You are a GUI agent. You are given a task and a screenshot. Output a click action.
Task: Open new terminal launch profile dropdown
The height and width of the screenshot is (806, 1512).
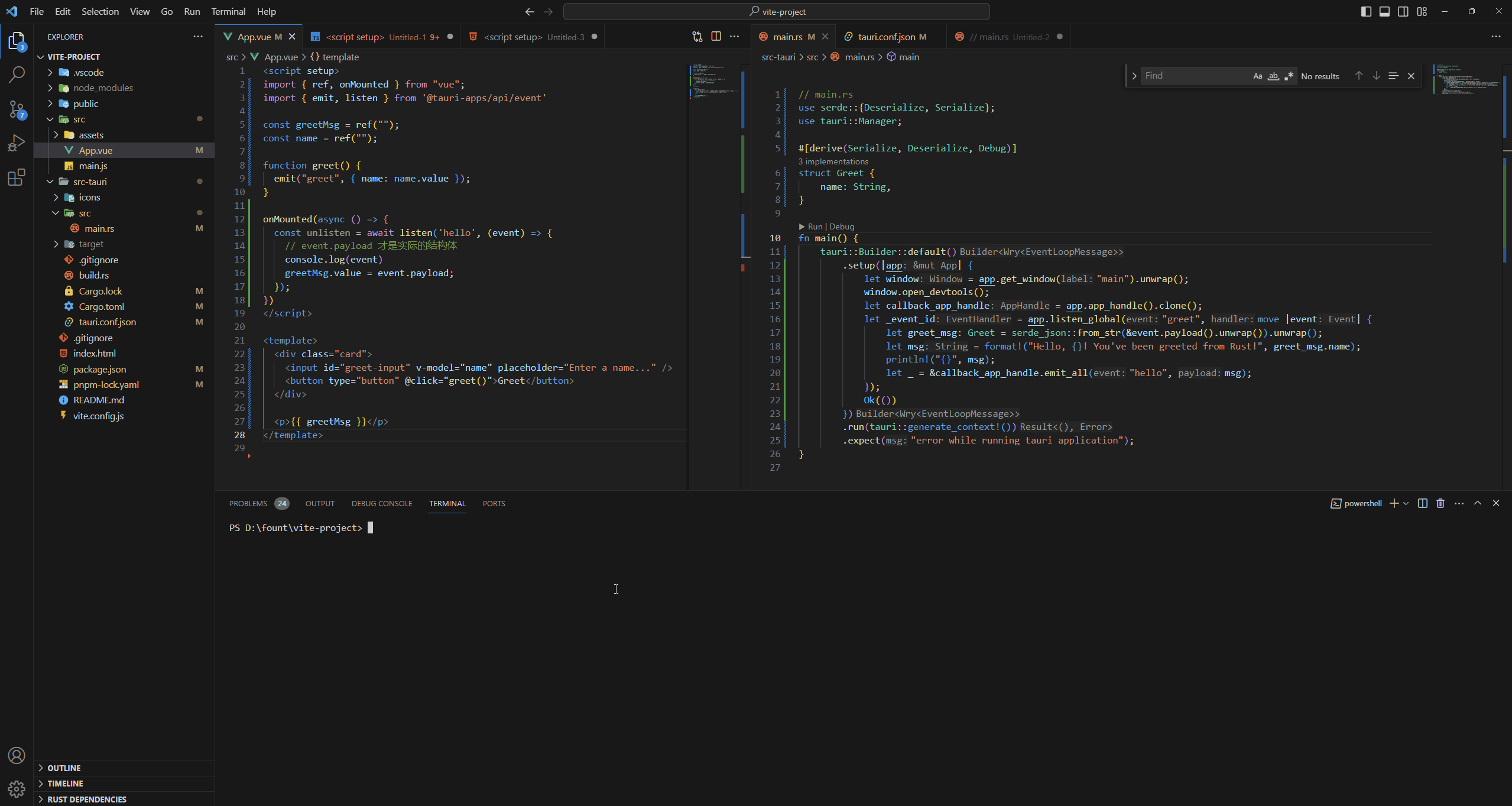tap(1406, 503)
